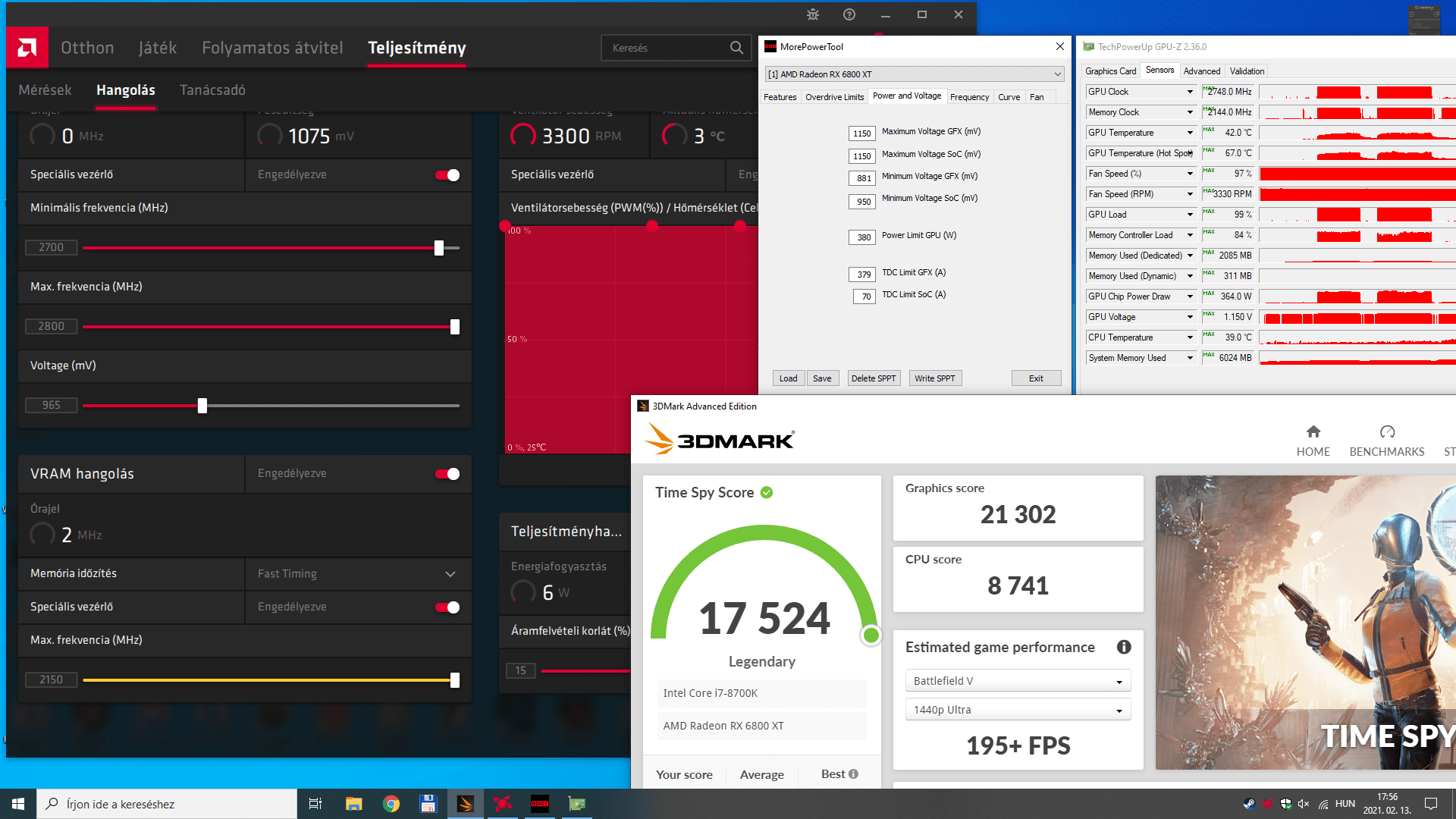Open AMD Radeon RX 6800 XT device dropdown
This screenshot has width=1456, height=819.
click(x=914, y=74)
